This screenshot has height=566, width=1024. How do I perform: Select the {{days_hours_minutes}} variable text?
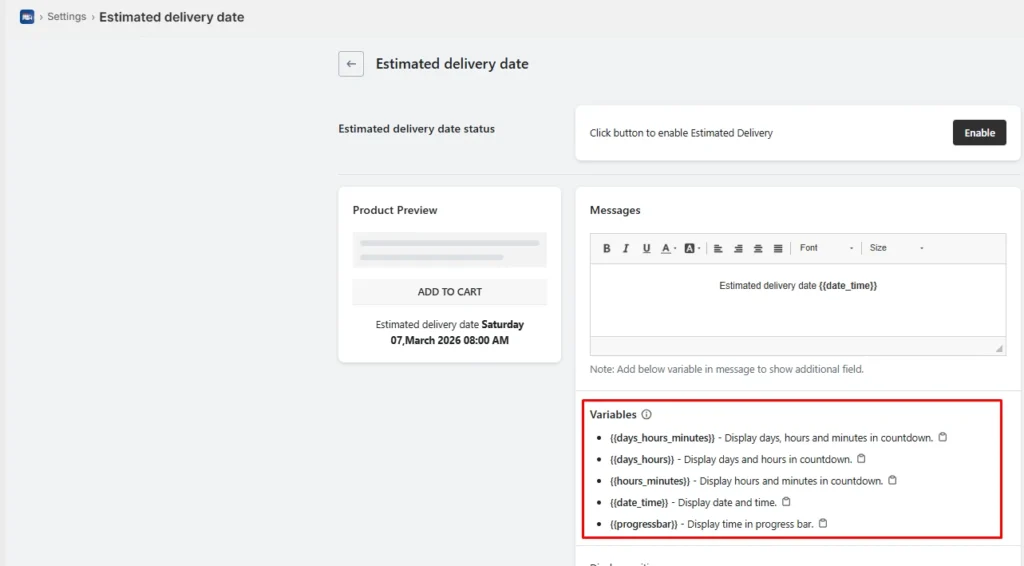point(662,438)
